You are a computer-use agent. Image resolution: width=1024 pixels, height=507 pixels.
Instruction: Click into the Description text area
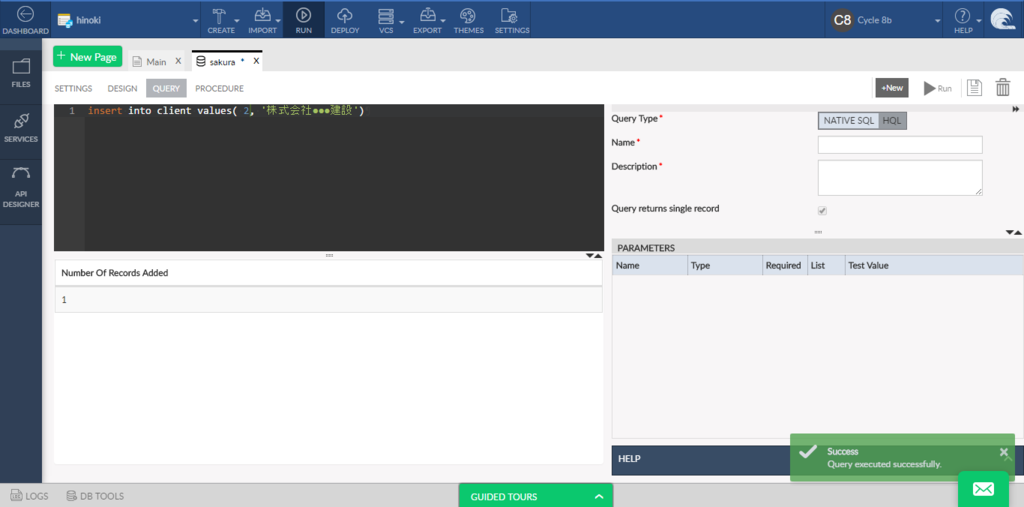900,178
